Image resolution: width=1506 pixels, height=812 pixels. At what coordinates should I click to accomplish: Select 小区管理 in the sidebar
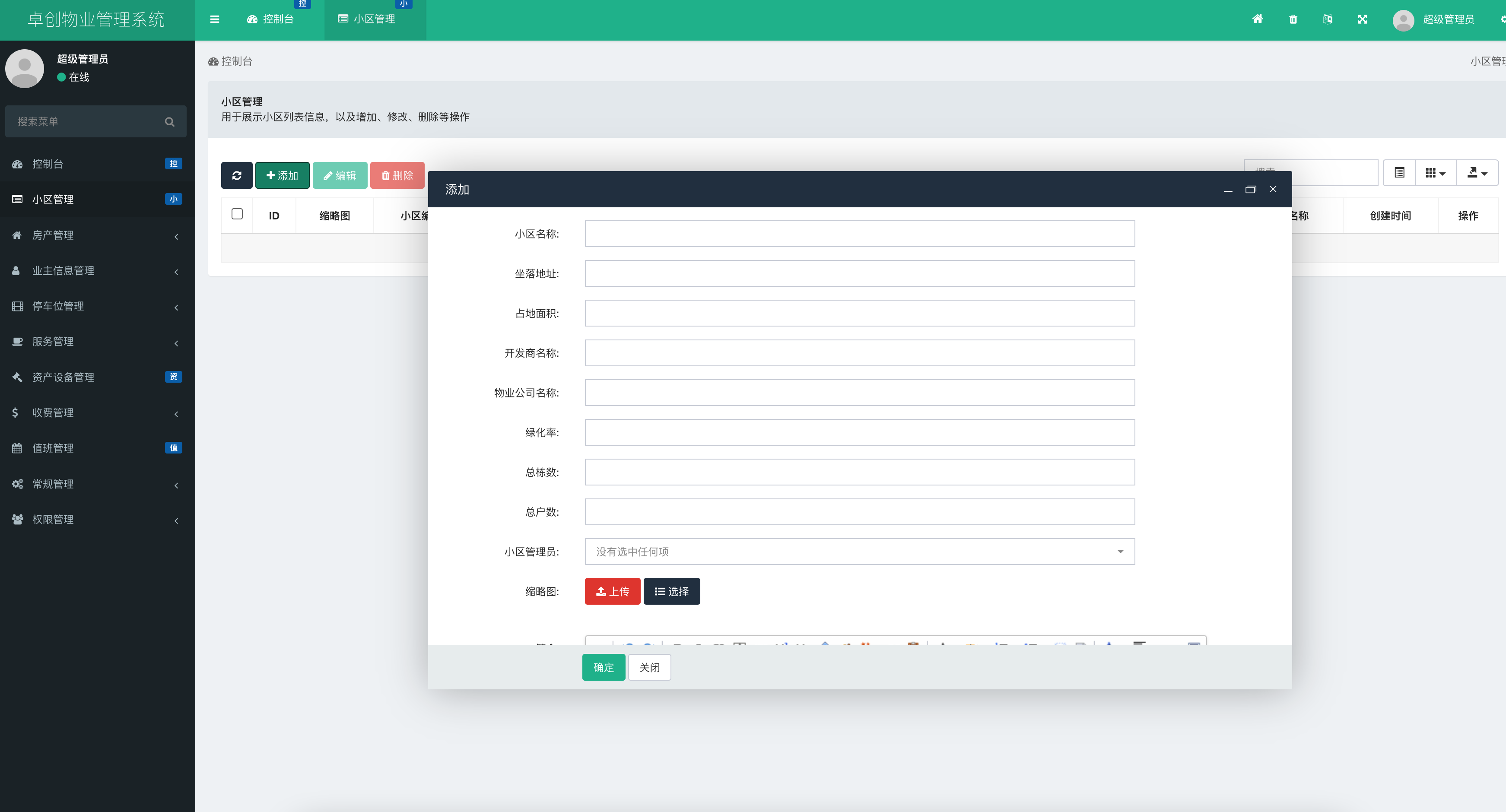[97, 200]
